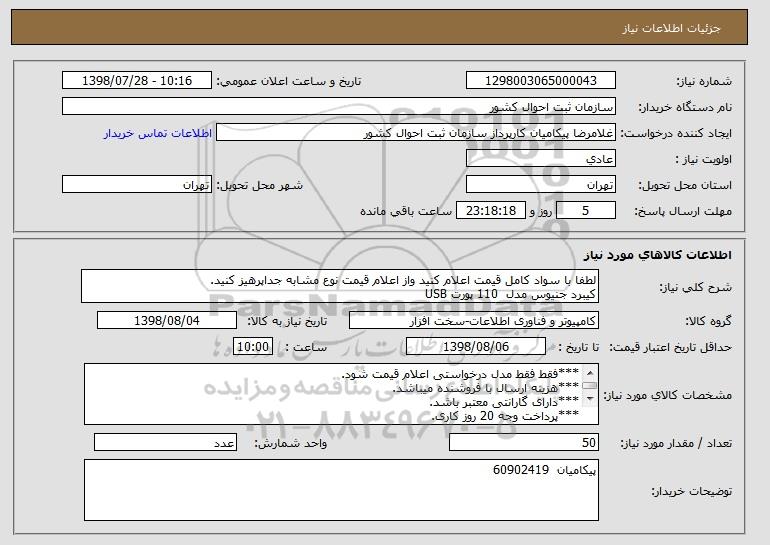Select the counting unit field عدد
770x545 pixels.
(165, 442)
